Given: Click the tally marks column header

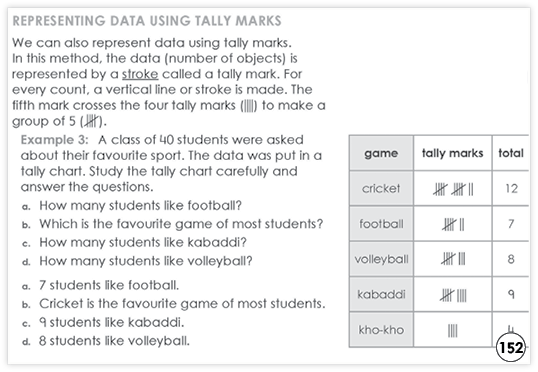Looking at the screenshot, I should click(453, 153).
